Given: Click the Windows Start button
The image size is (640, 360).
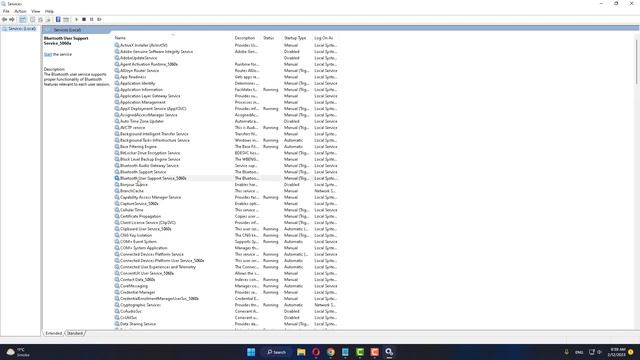Looking at the screenshot, I should point(251,352).
